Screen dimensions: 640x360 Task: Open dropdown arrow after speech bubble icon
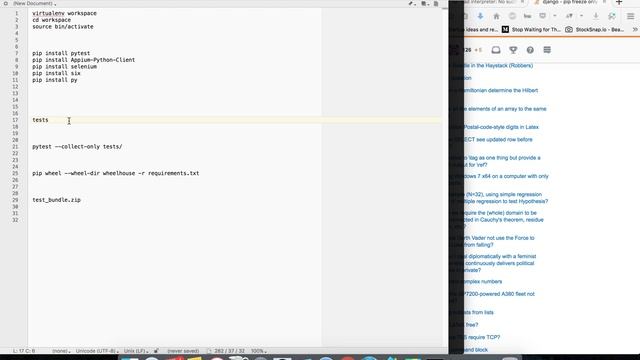tap(555, 16)
